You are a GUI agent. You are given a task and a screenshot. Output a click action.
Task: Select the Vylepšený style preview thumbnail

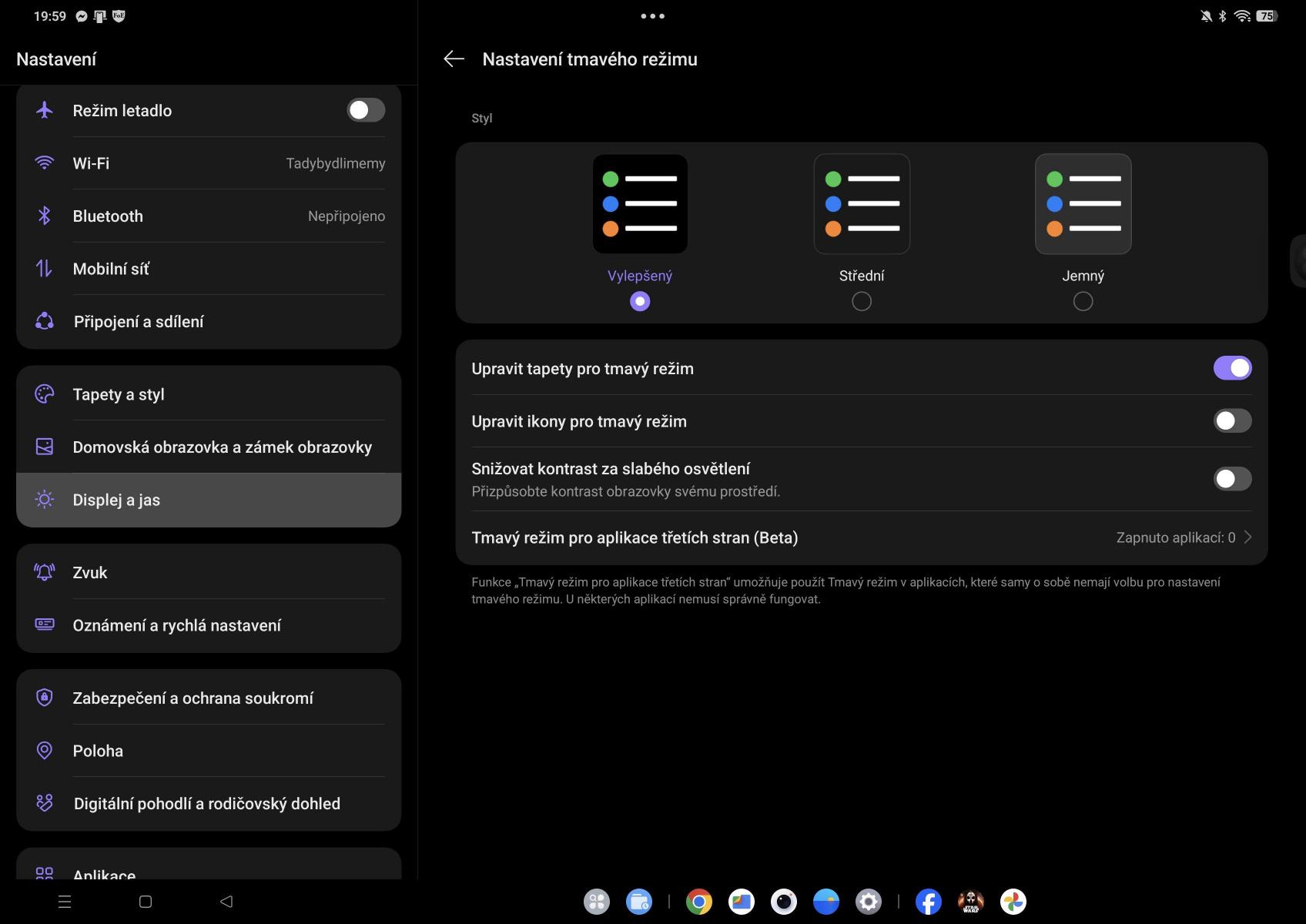point(640,204)
